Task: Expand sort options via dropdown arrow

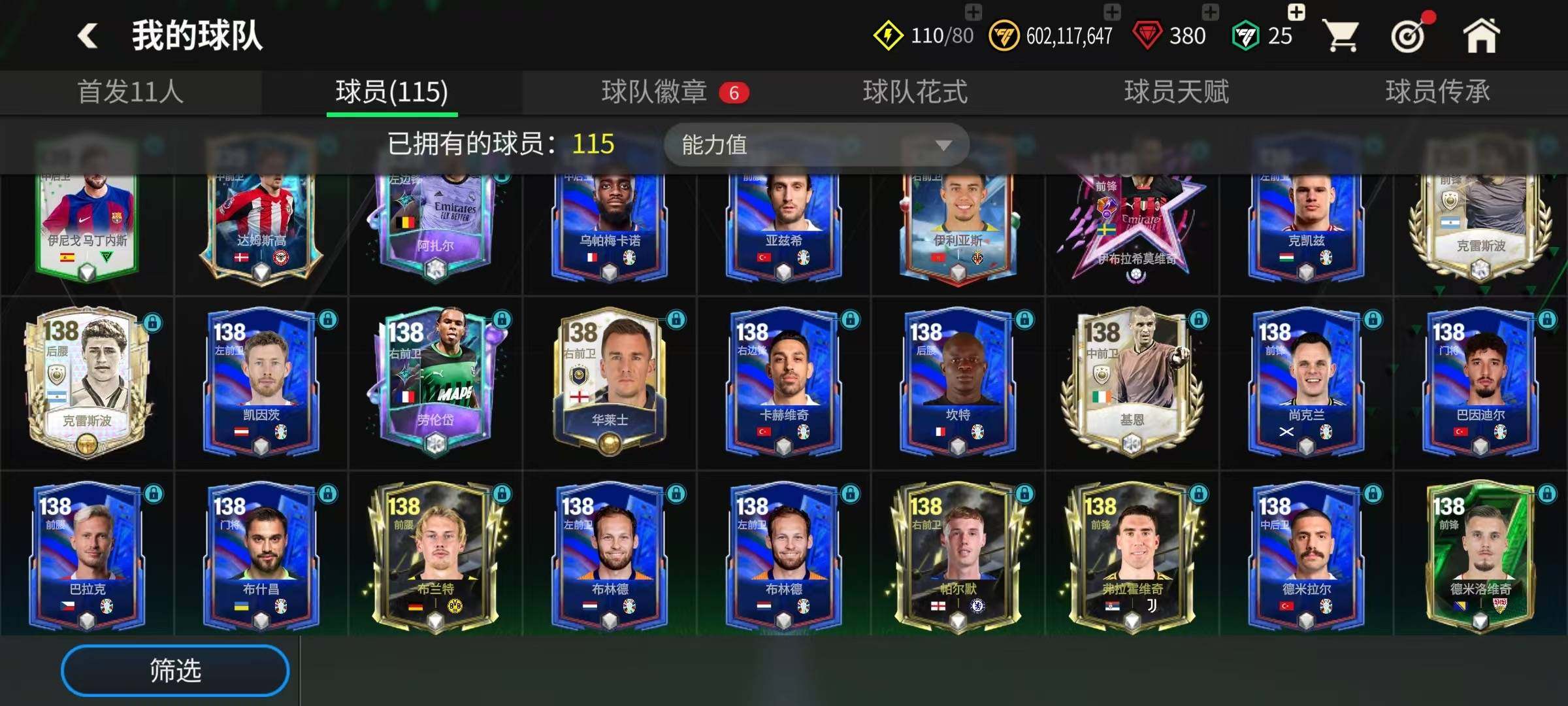Action: click(943, 145)
